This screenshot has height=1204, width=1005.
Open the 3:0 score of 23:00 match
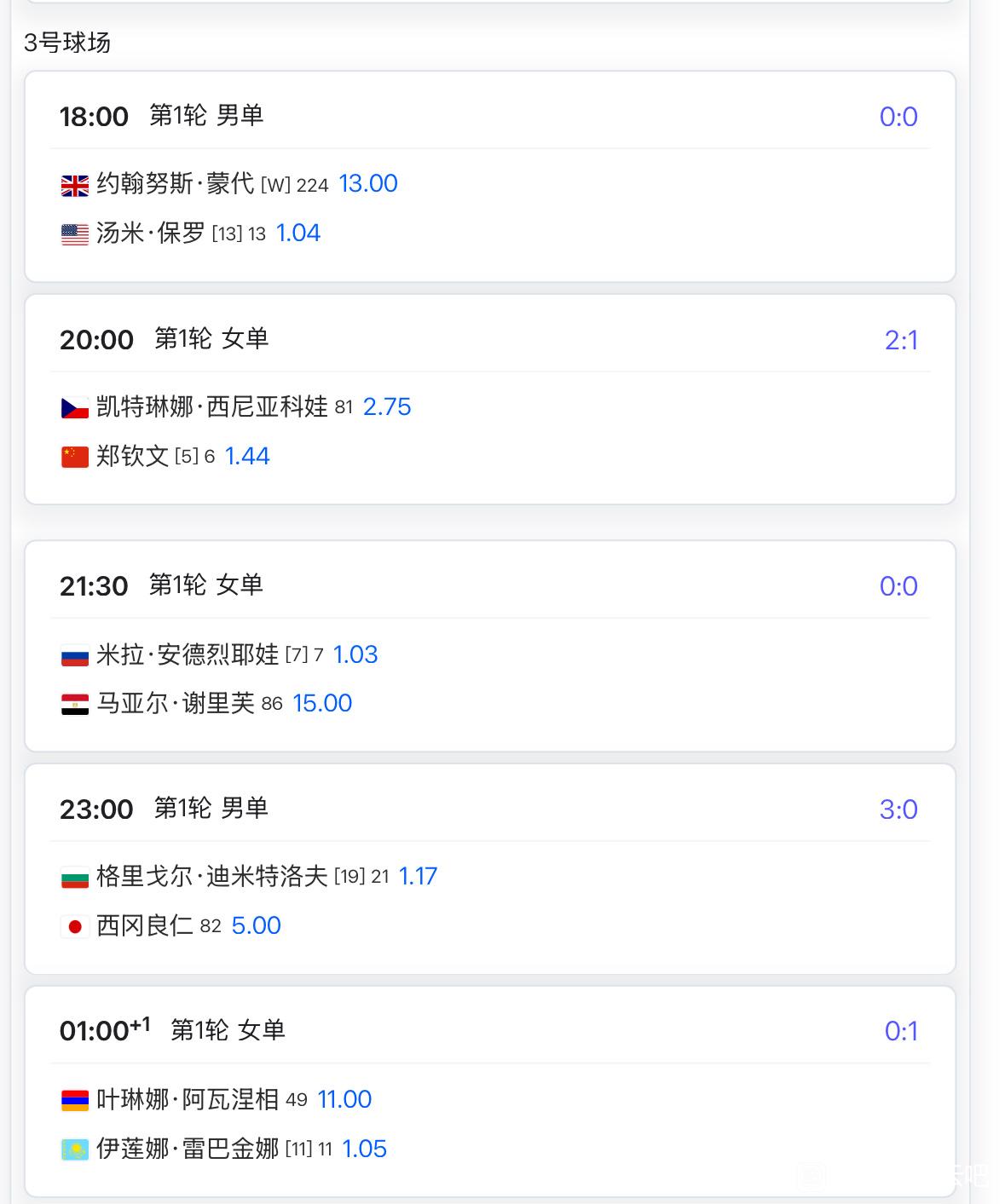point(898,809)
